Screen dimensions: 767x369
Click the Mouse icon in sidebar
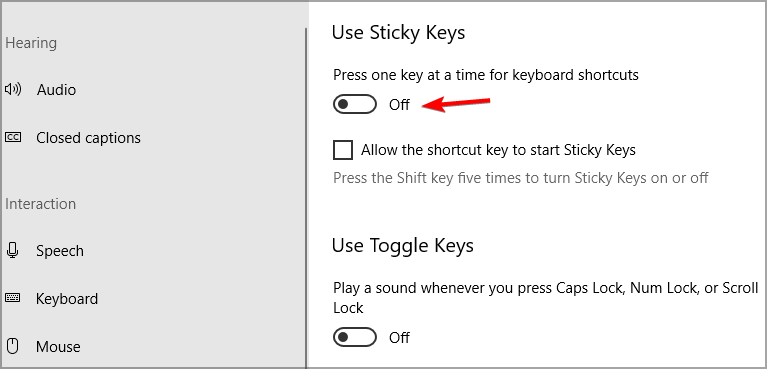(13, 346)
